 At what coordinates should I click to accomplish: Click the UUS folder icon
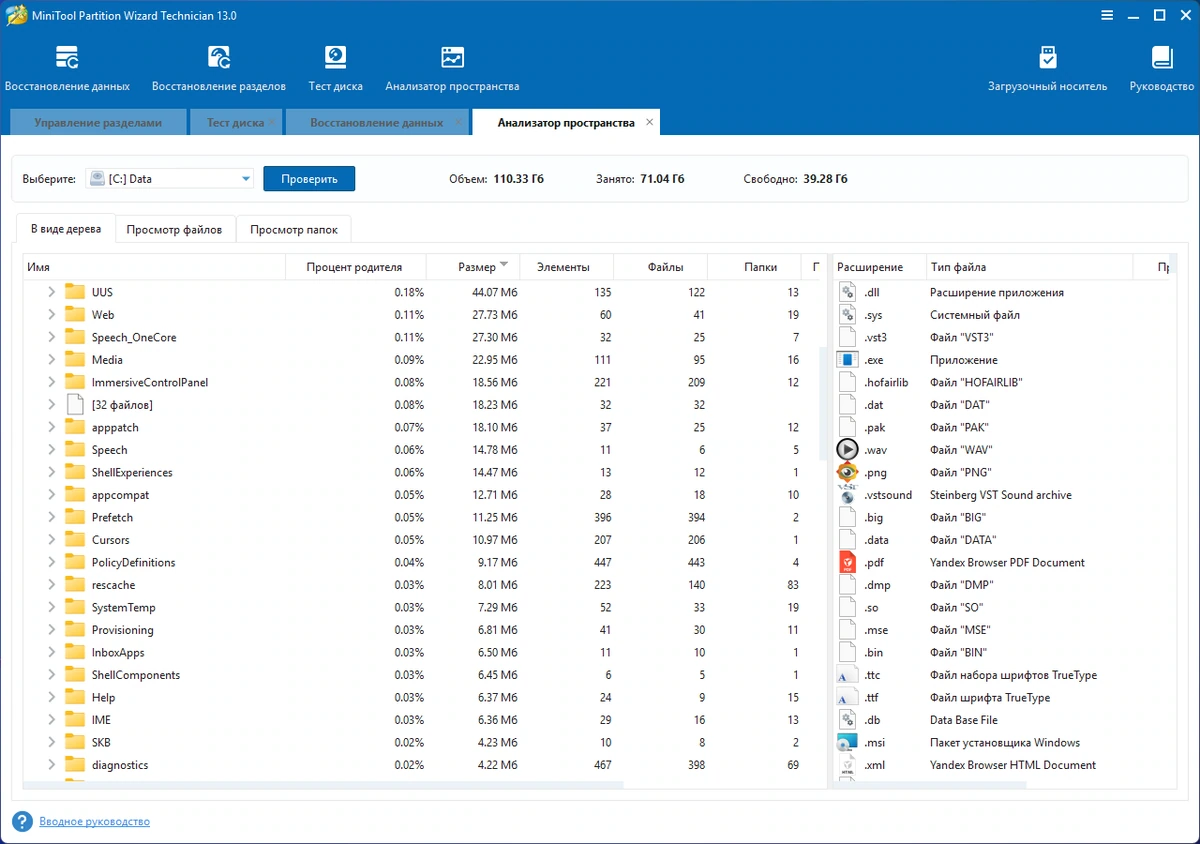pyautogui.click(x=75, y=292)
